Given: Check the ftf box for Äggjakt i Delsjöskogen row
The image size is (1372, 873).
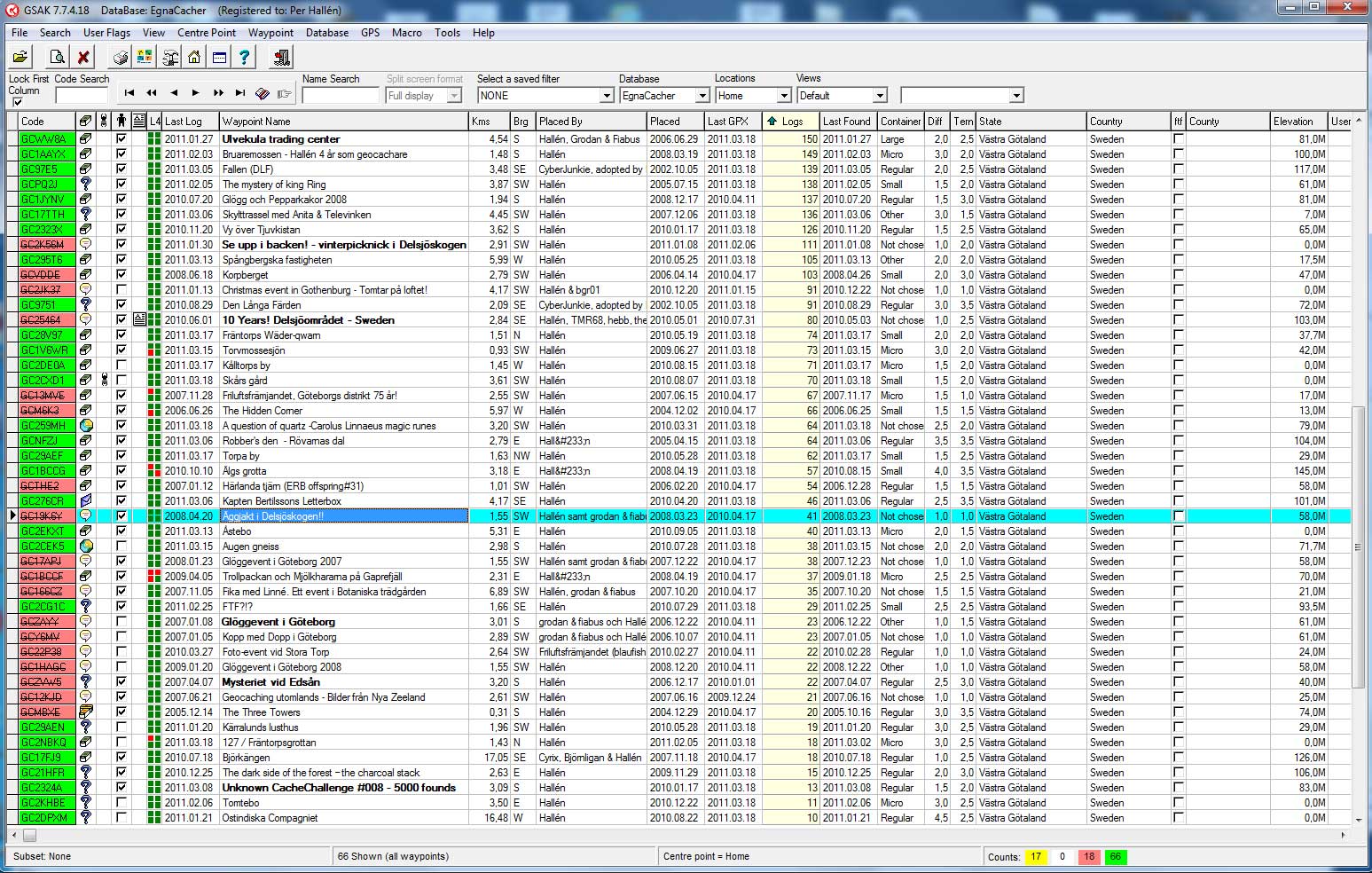Looking at the screenshot, I should tap(1178, 516).
